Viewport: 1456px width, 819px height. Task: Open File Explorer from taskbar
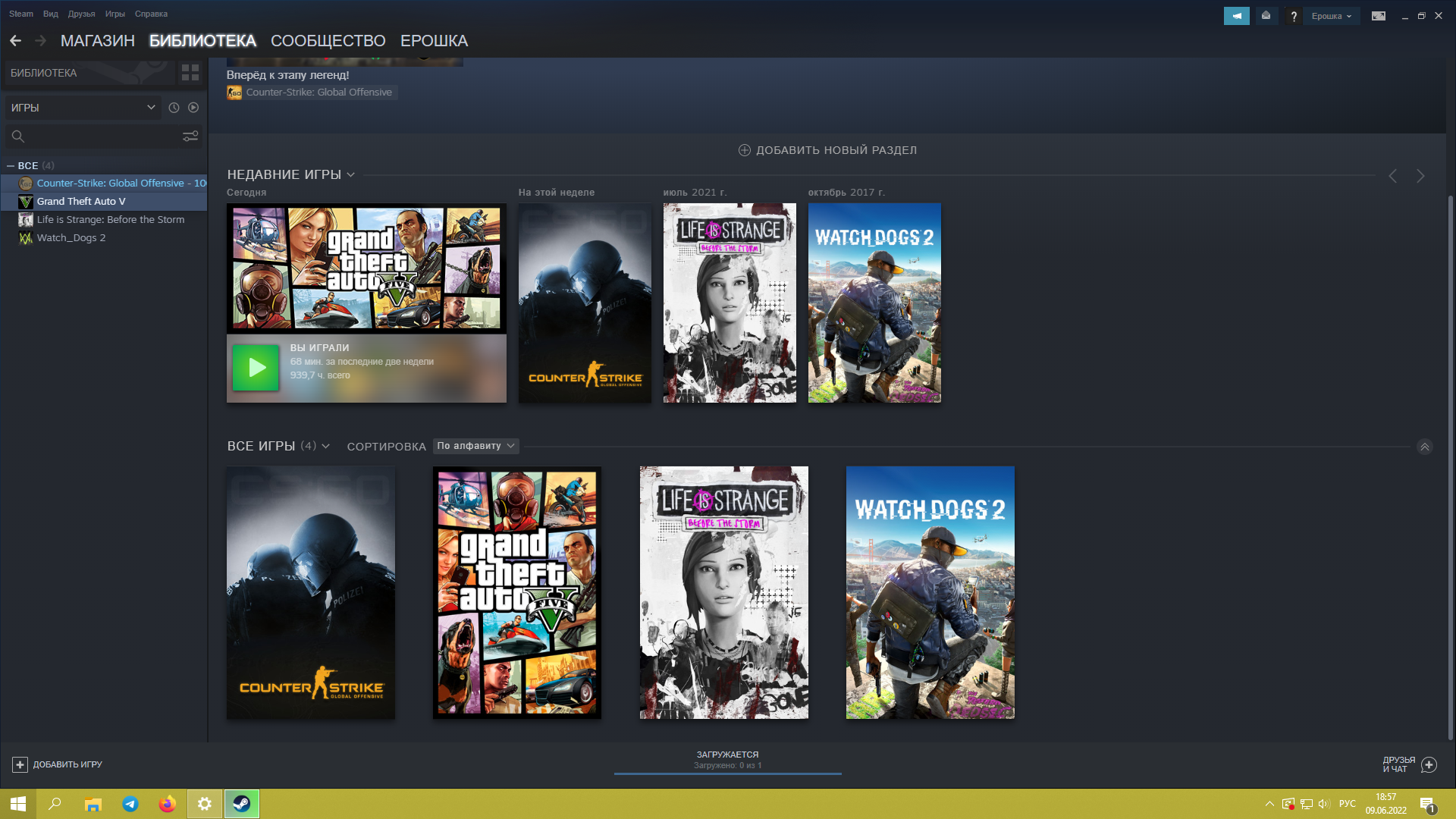pos(93,804)
